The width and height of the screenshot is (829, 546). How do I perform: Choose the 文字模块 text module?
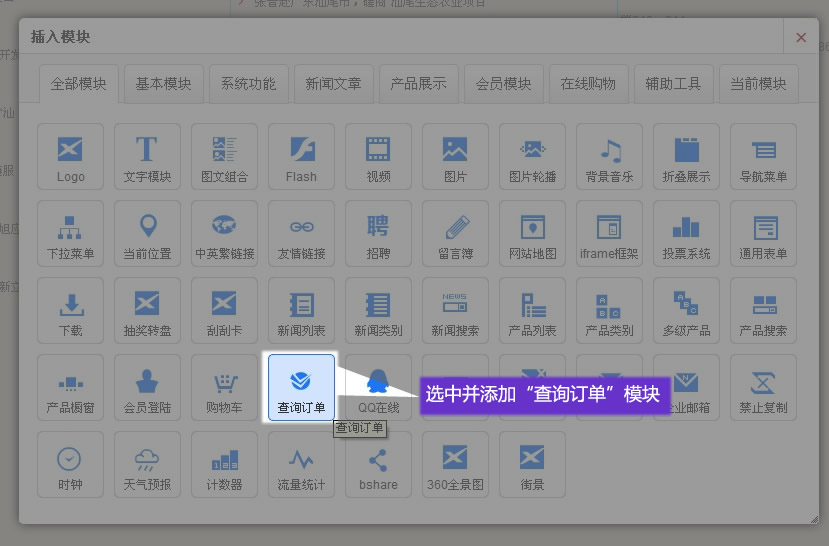click(147, 156)
